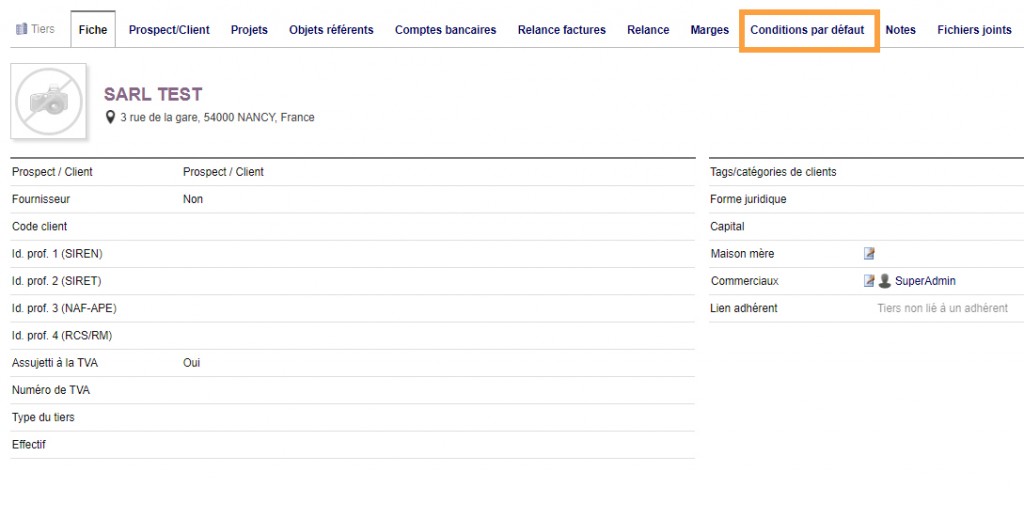1024x519 pixels.
Task: Click the SuperAdmin user avatar icon
Action: point(884,281)
